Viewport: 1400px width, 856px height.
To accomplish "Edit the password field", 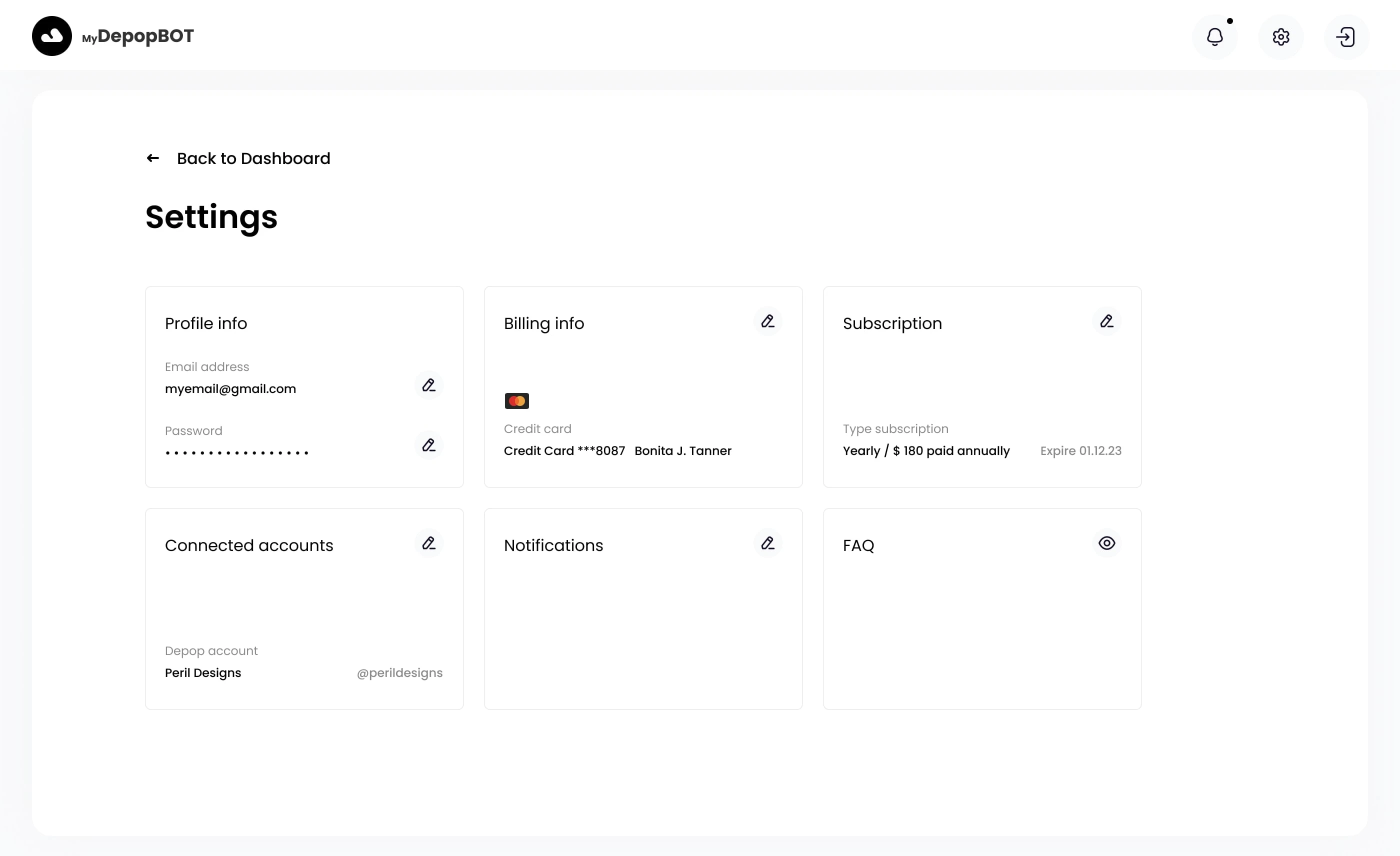I will point(428,445).
